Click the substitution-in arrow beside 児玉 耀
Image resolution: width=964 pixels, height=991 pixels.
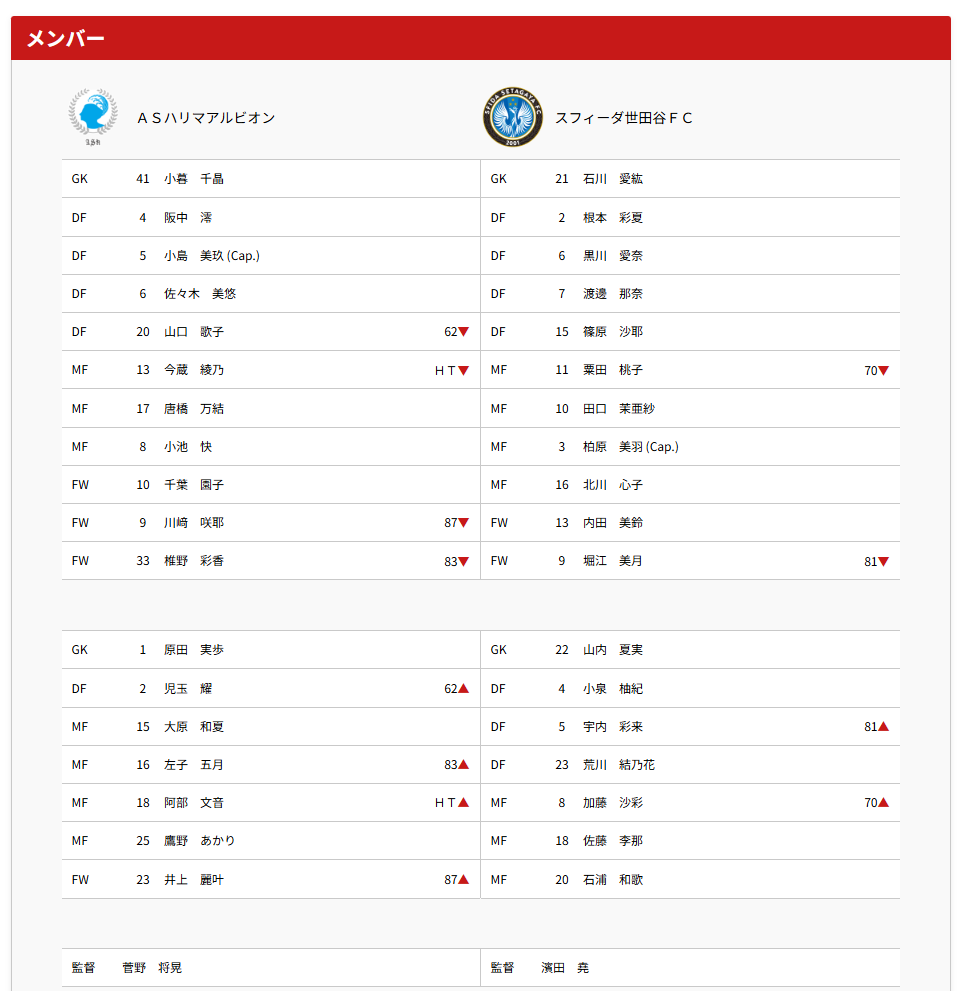coord(463,689)
